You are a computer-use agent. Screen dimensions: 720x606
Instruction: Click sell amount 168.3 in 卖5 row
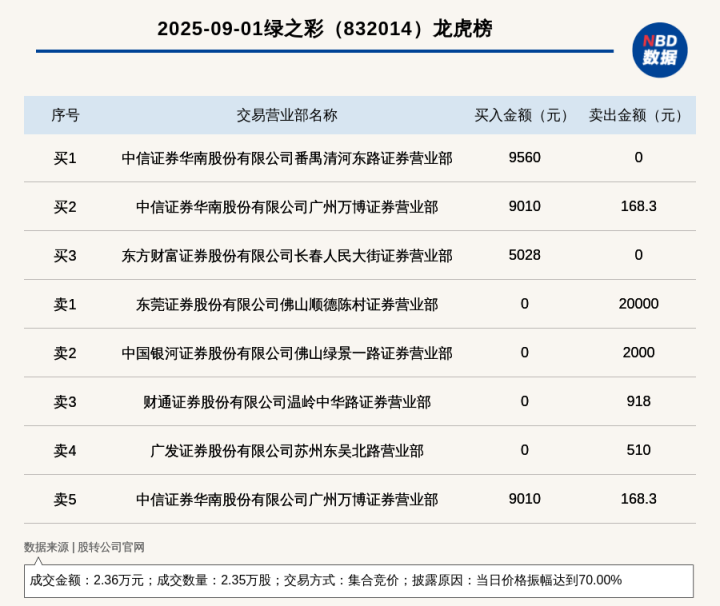[x=638, y=499]
